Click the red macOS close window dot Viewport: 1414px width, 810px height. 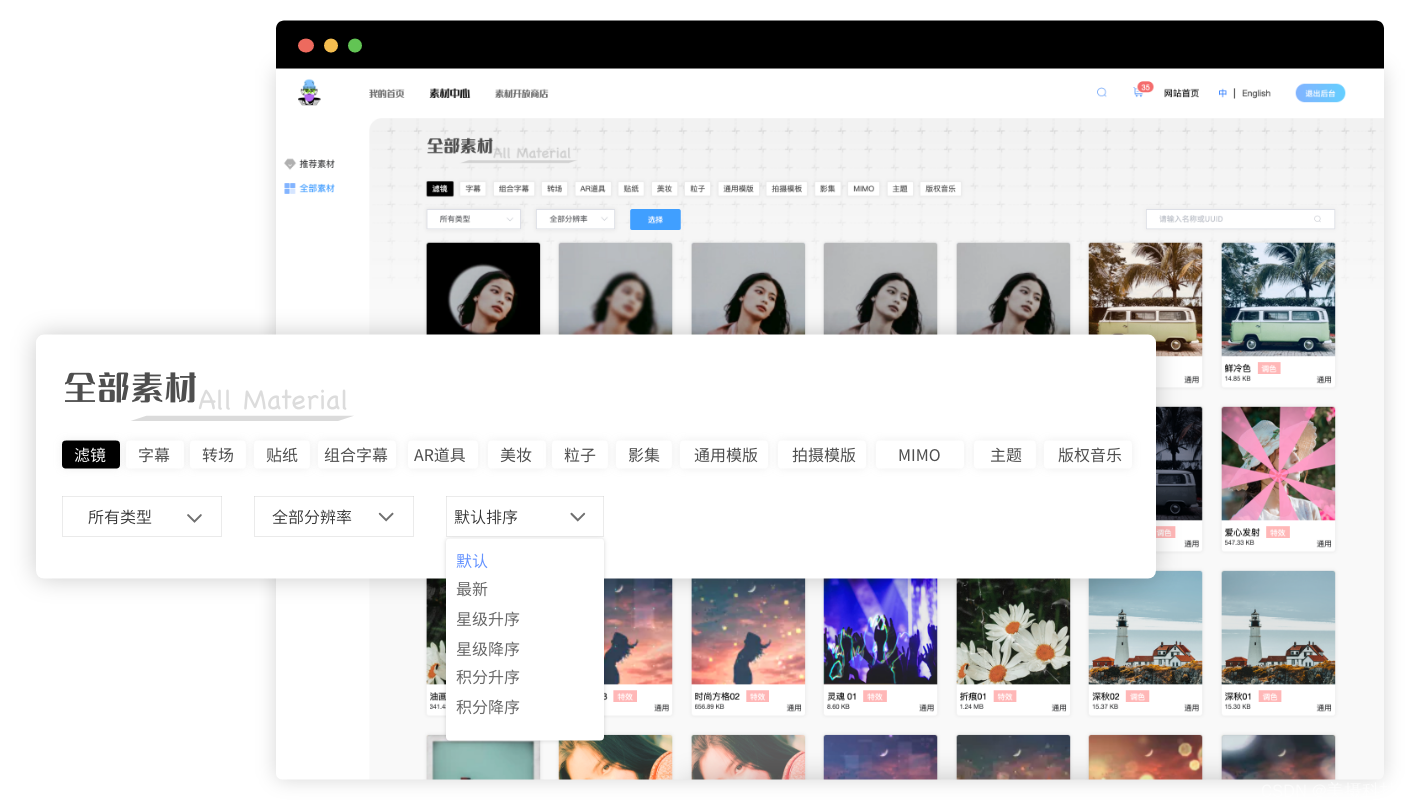306,45
